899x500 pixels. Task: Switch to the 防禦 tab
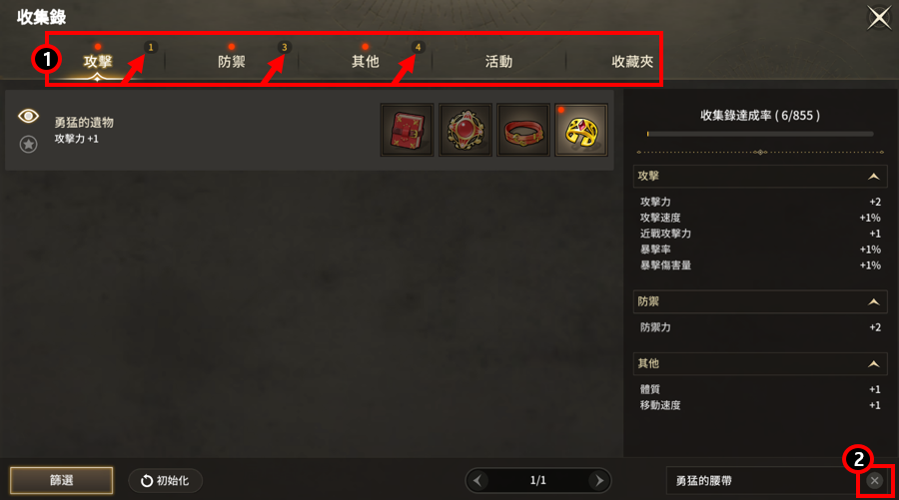coord(232,61)
